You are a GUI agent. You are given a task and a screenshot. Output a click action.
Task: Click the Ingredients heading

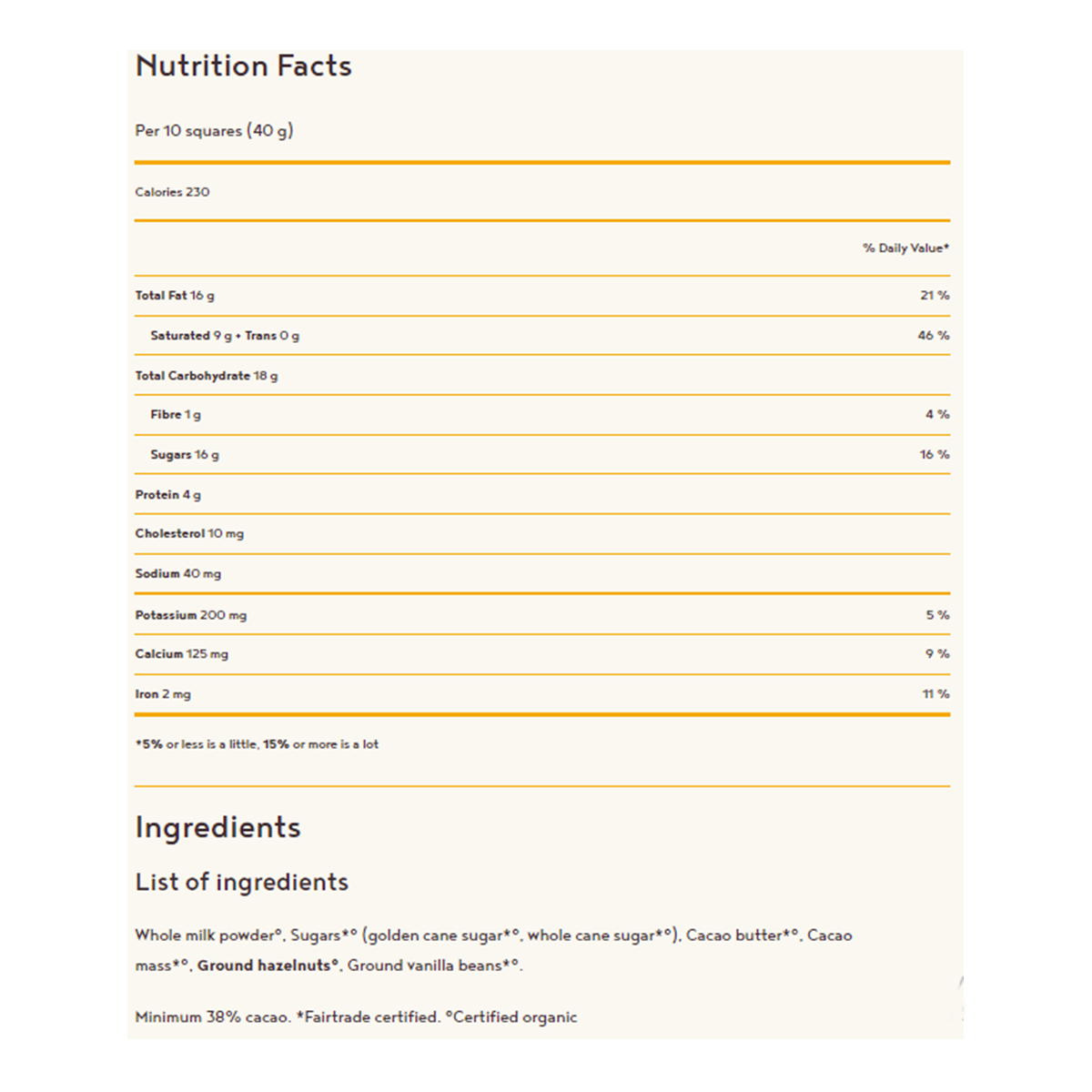pyautogui.click(x=217, y=827)
